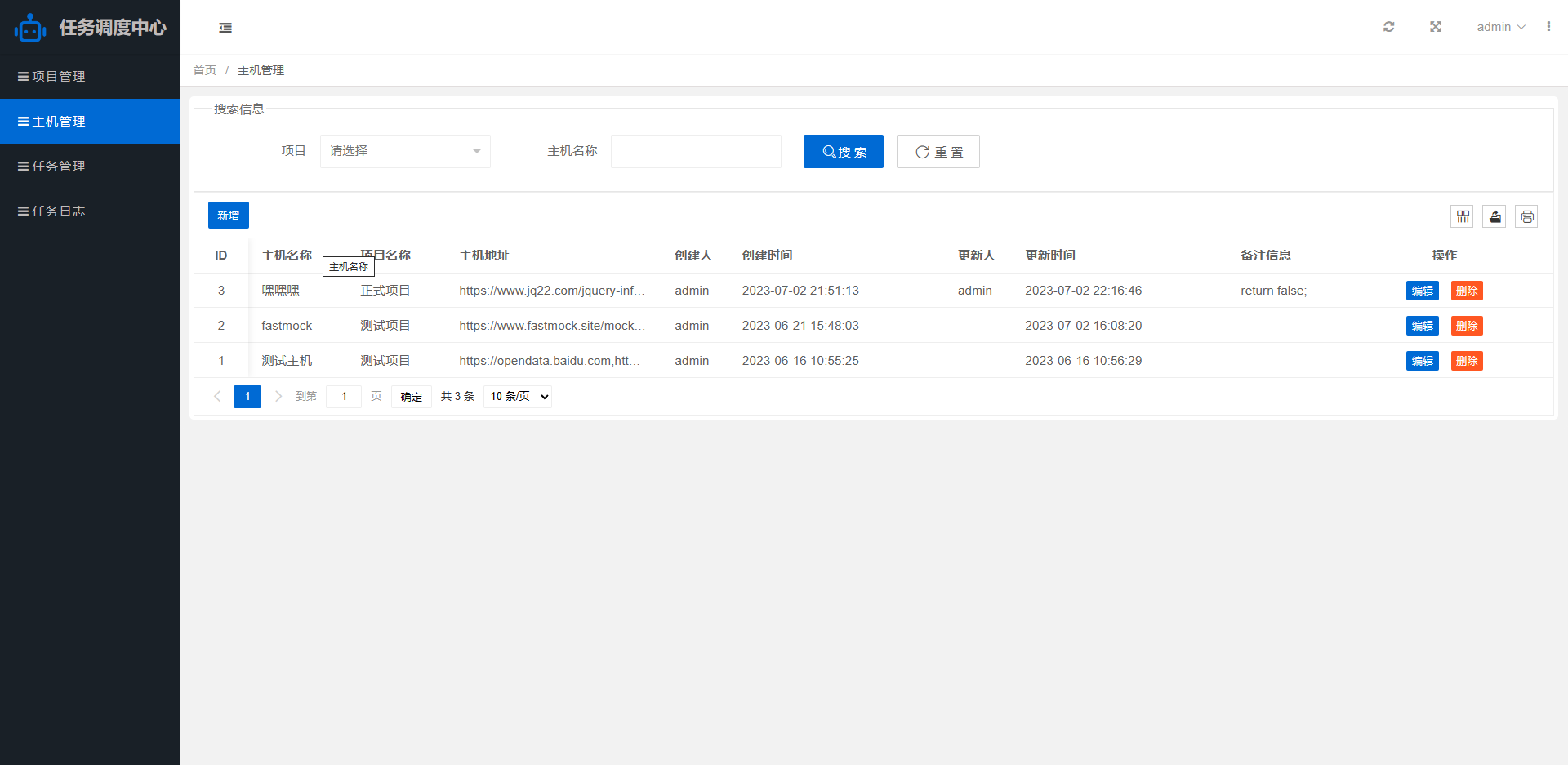Image resolution: width=1568 pixels, height=765 pixels.
Task: Go to the next page arrow
Action: 278,396
